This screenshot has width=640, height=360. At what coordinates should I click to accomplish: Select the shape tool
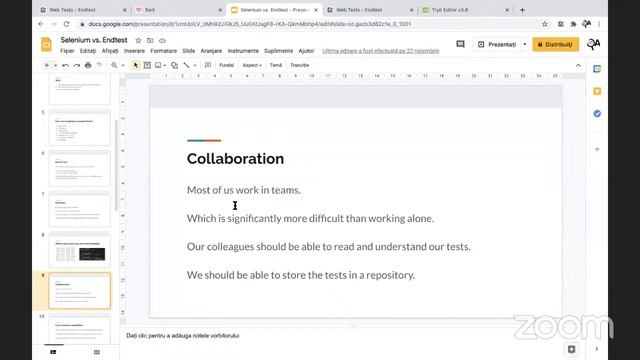pyautogui.click(x=174, y=65)
